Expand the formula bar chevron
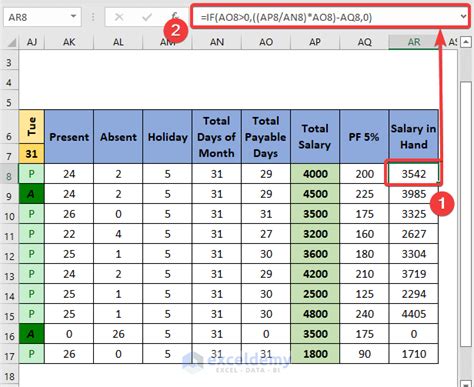This screenshot has width=474, height=387. 463,16
